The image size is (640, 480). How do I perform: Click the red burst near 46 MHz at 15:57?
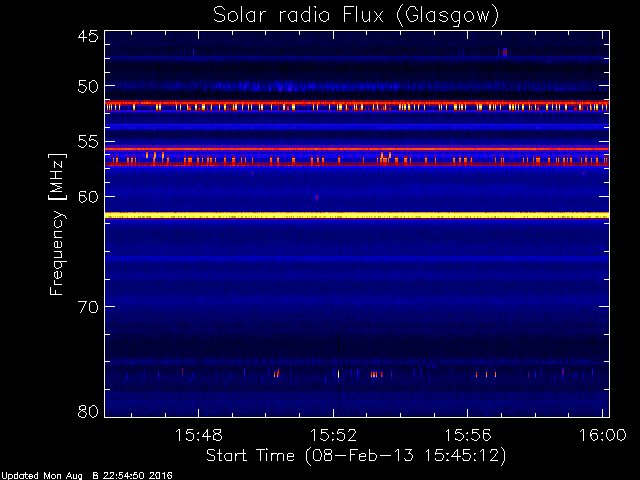coord(505,52)
